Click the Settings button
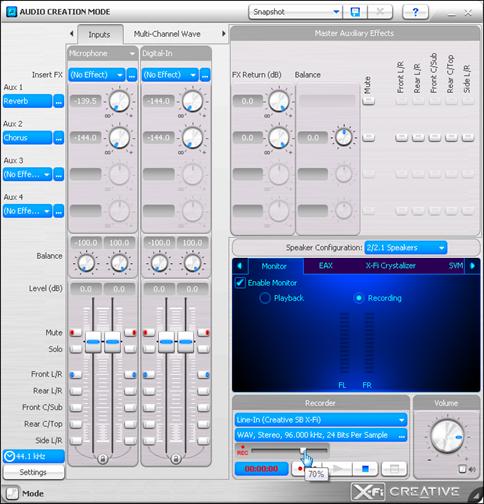This screenshot has height=504, width=484. click(x=33, y=472)
